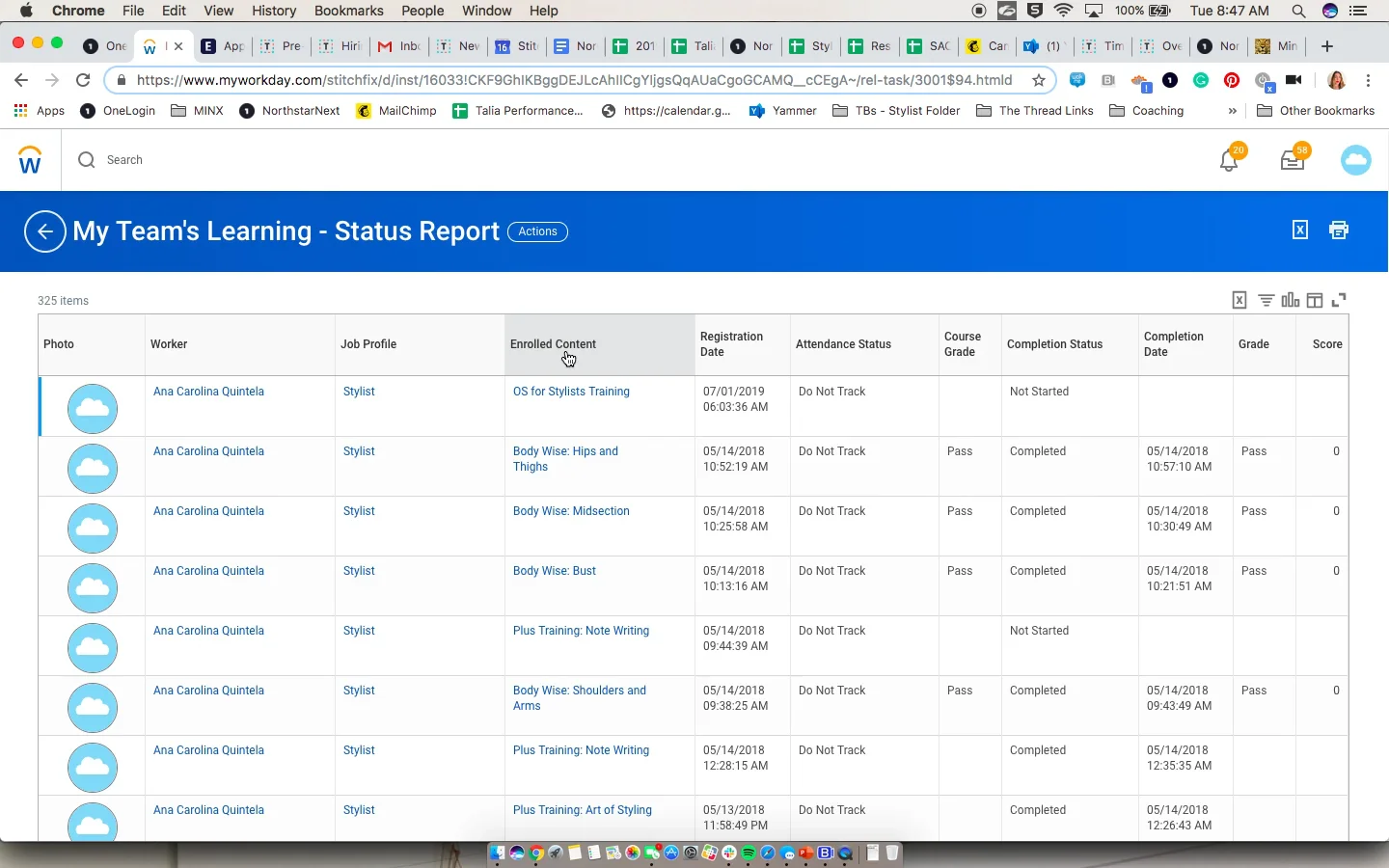Sort by Registration Date column header
The width and height of the screenshot is (1389, 868).
coord(743,344)
